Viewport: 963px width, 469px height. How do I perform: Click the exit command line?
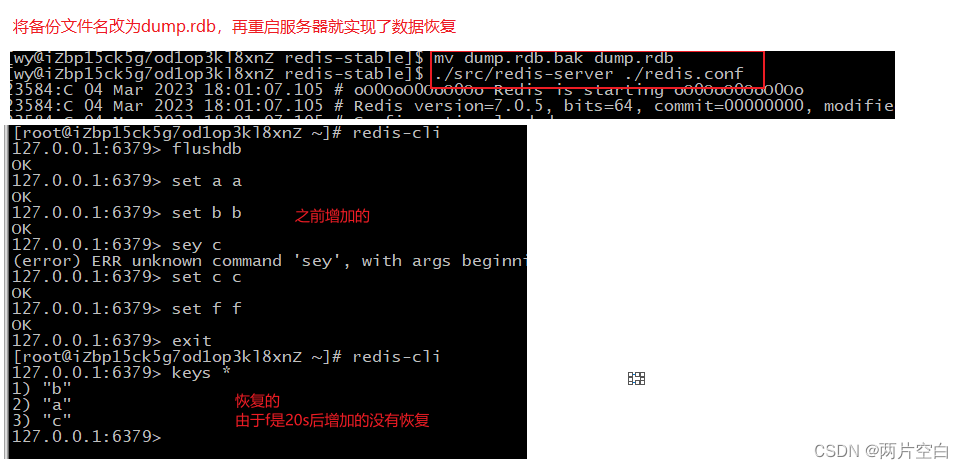tap(112, 341)
